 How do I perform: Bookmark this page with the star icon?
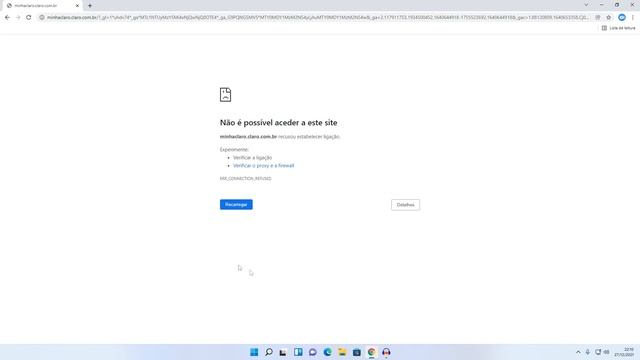[x=609, y=18]
